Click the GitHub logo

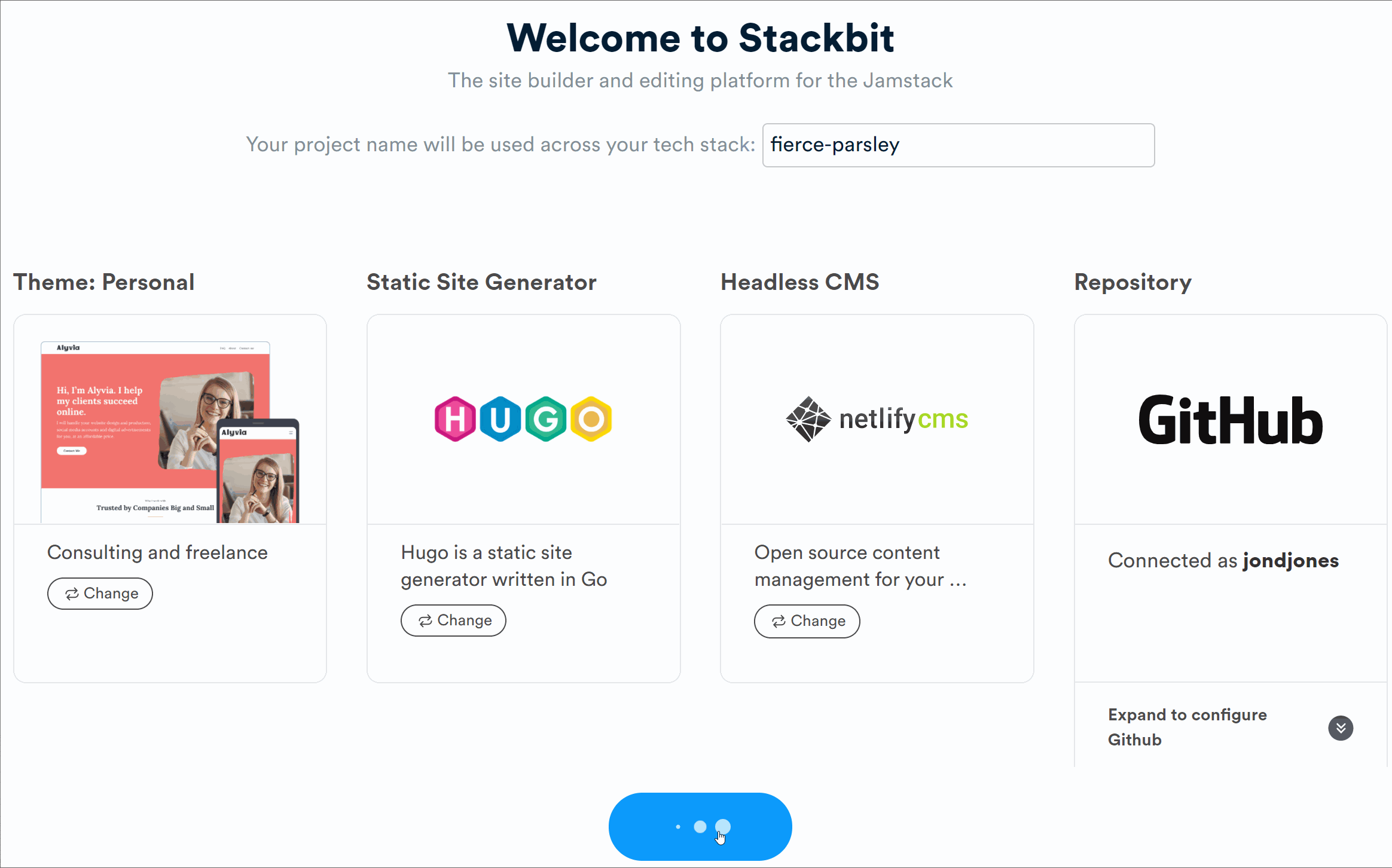(1231, 420)
